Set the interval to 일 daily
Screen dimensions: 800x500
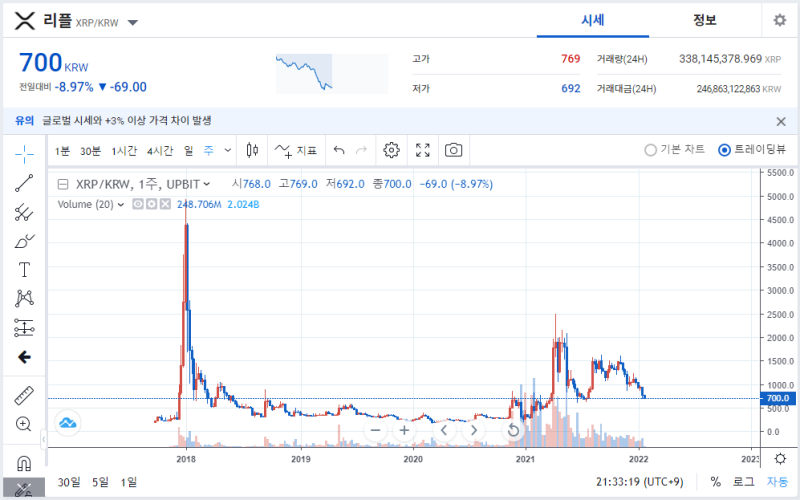coord(188,151)
